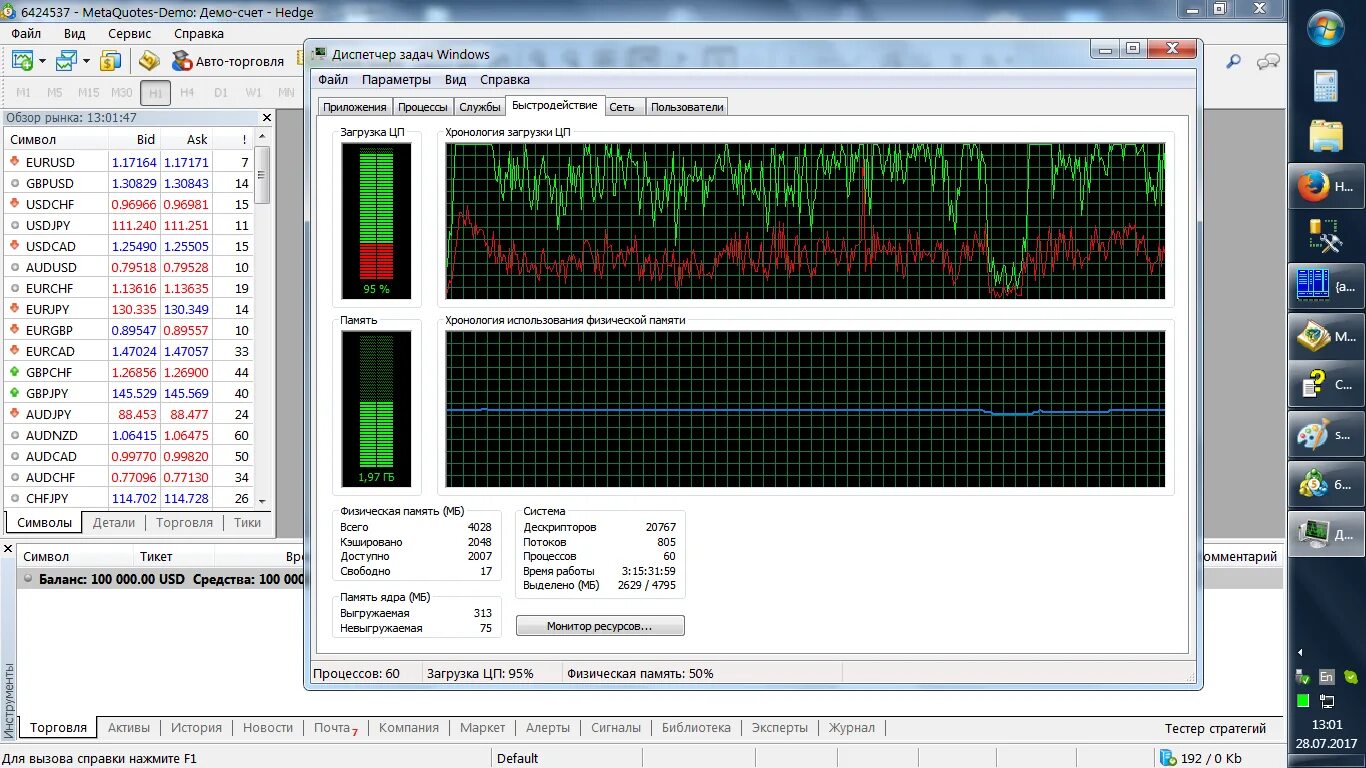Select the M30 timeframe
Screen dimensions: 1366x768
[x=121, y=93]
